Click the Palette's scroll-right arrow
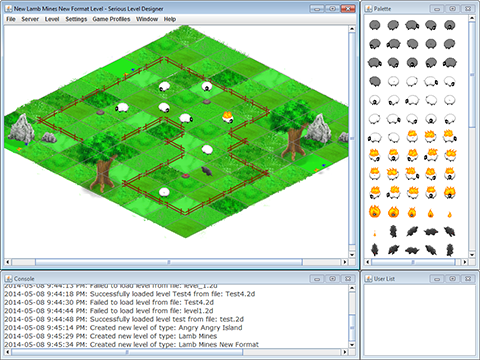This screenshot has height=360, width=480. point(465,262)
